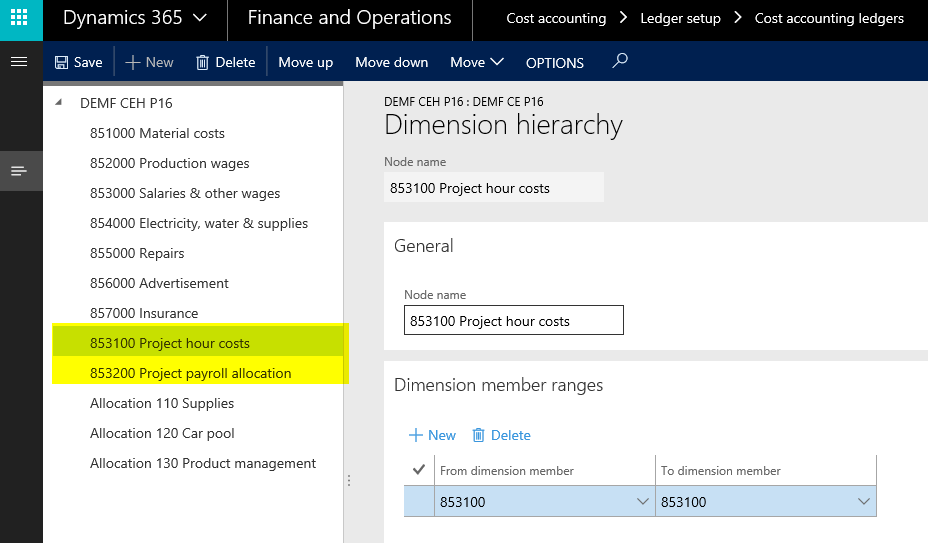
Task: Click the search magnifier icon in toolbar
Action: click(x=620, y=61)
